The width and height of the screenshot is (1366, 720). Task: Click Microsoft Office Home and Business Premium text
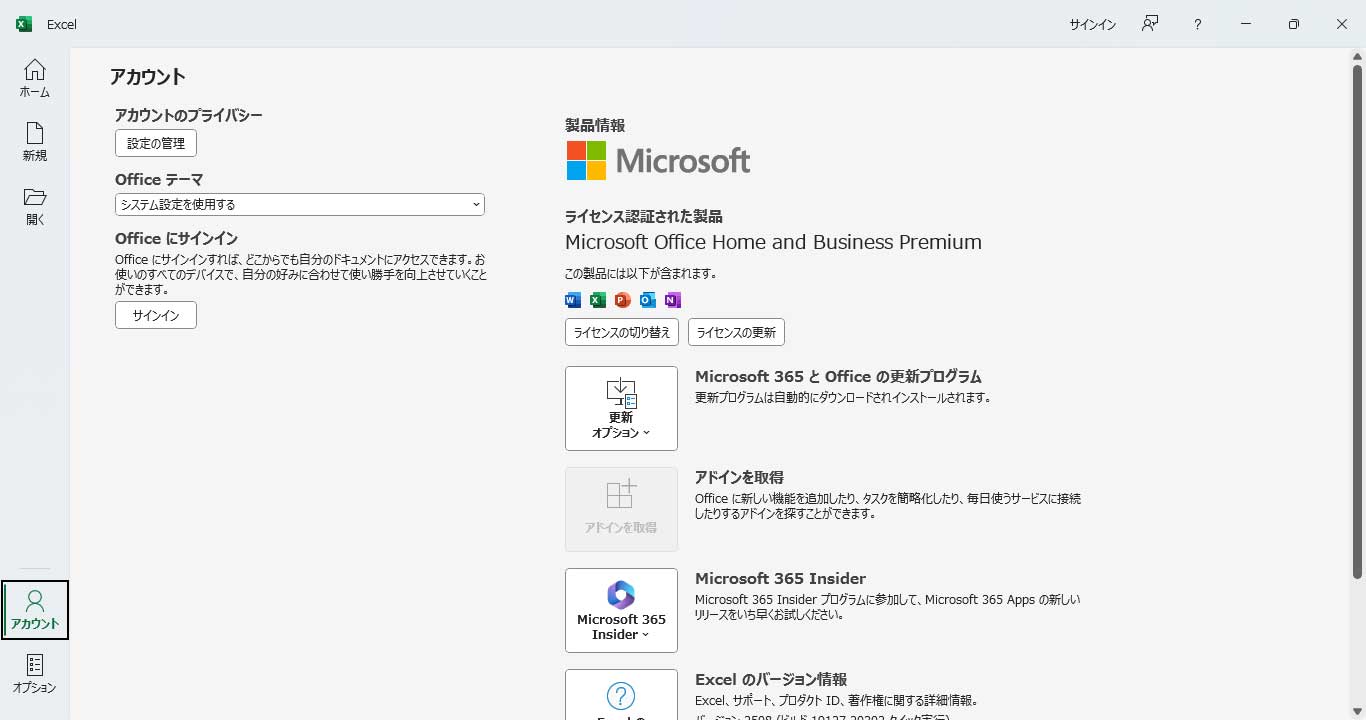[x=773, y=242]
